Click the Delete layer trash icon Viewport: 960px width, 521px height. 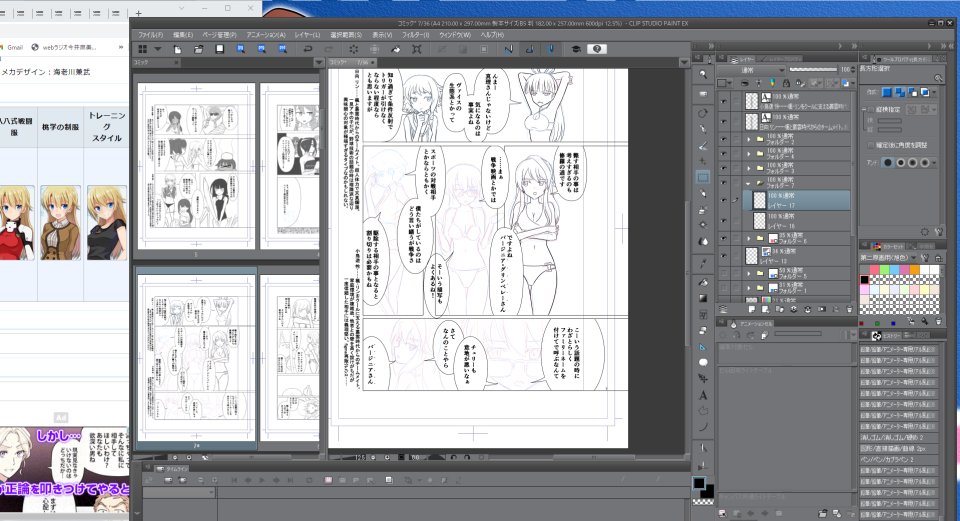point(849,310)
